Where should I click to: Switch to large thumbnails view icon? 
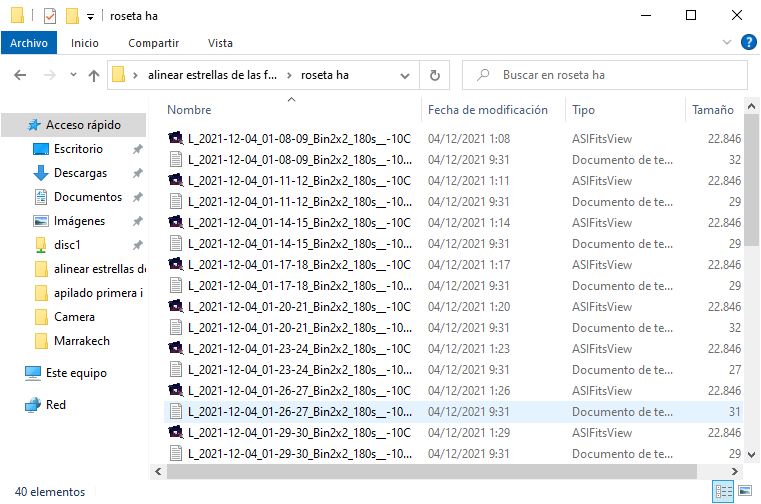click(745, 491)
